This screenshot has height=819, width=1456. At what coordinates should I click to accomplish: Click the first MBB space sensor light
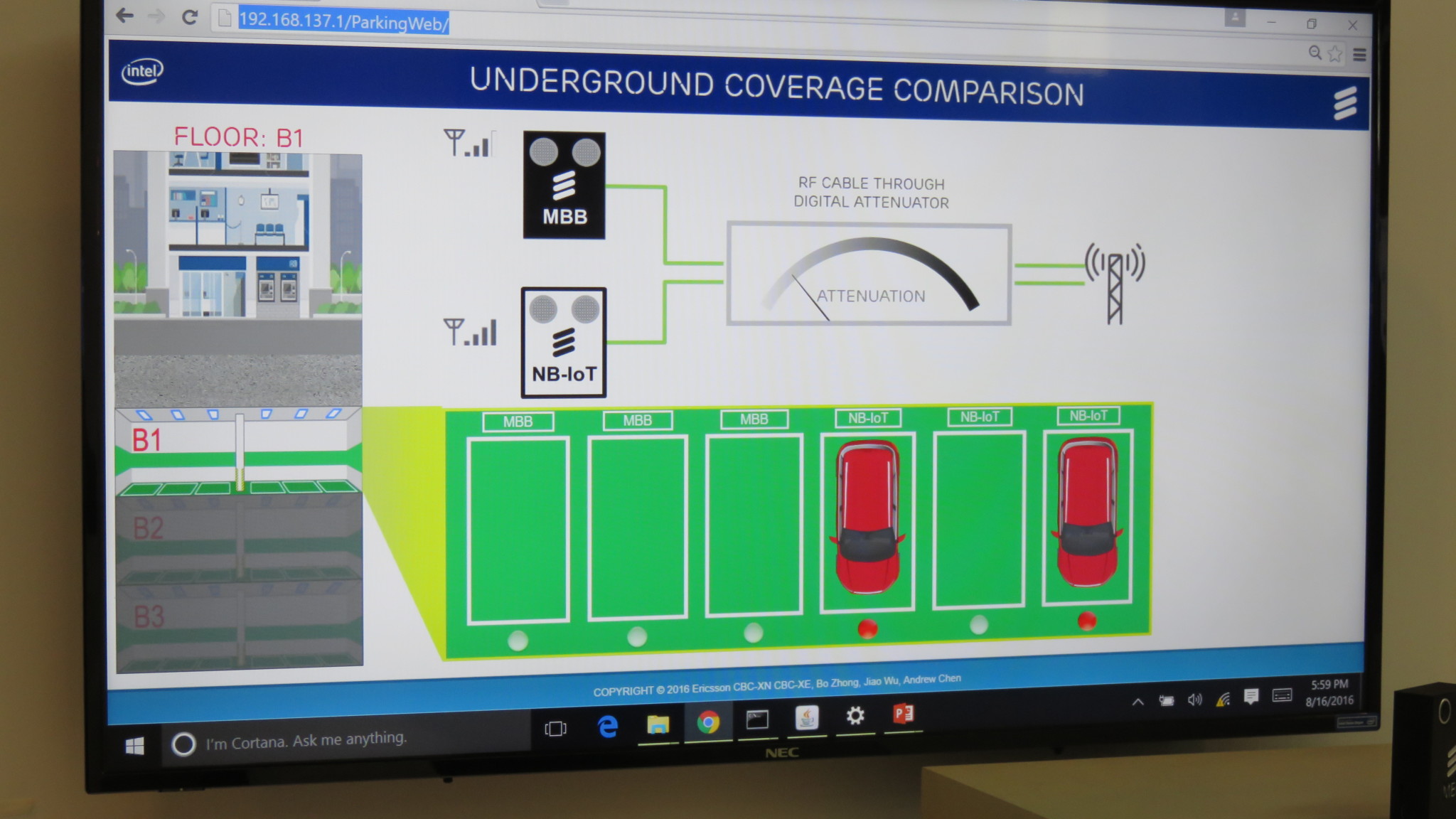[x=518, y=641]
